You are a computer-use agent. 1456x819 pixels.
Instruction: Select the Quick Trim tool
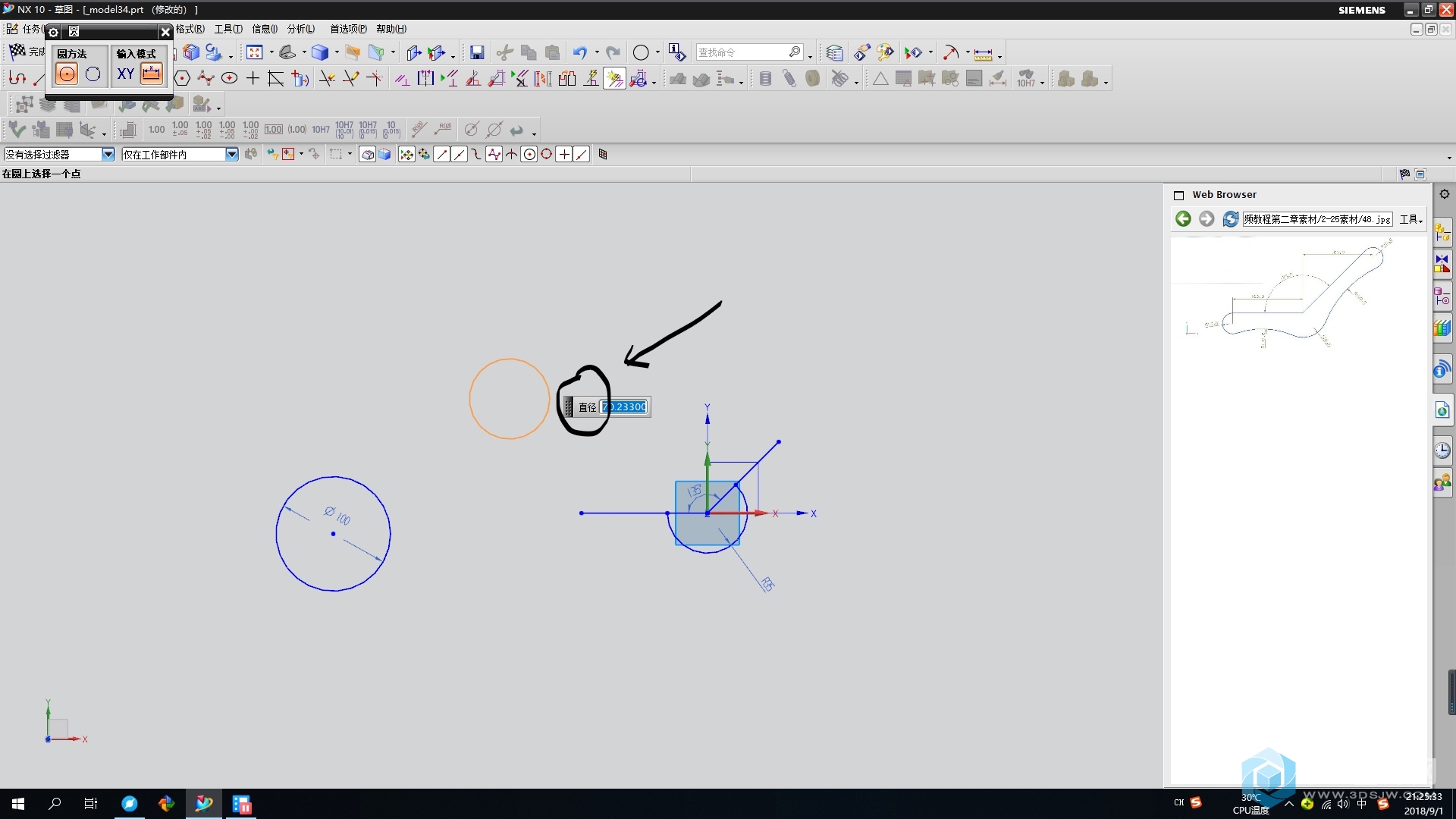pyautogui.click(x=327, y=78)
